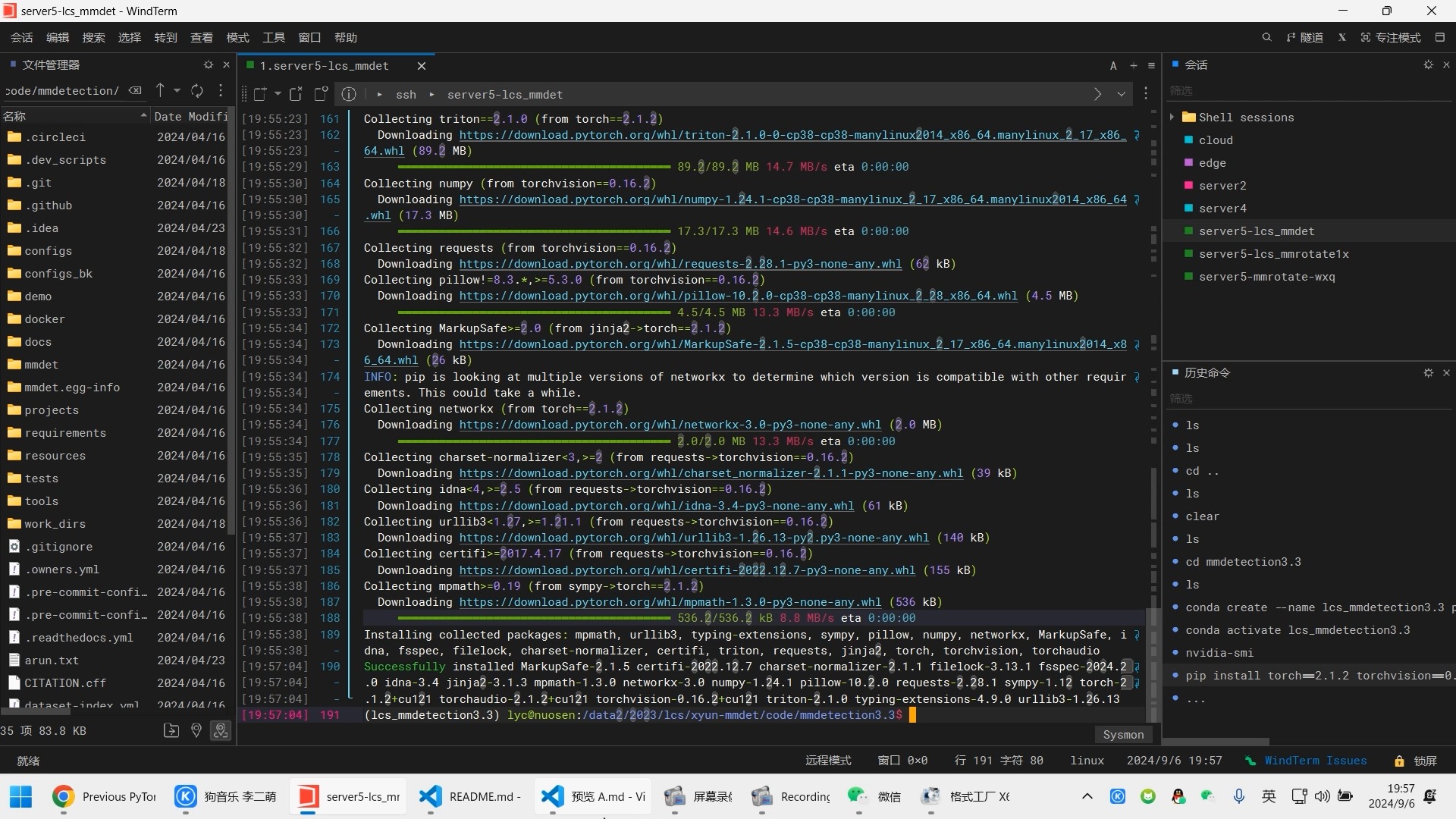Viewport: 1456px width, 819px height.
Task: Open settings gear of 历史命令 panel
Action: coord(1428,372)
